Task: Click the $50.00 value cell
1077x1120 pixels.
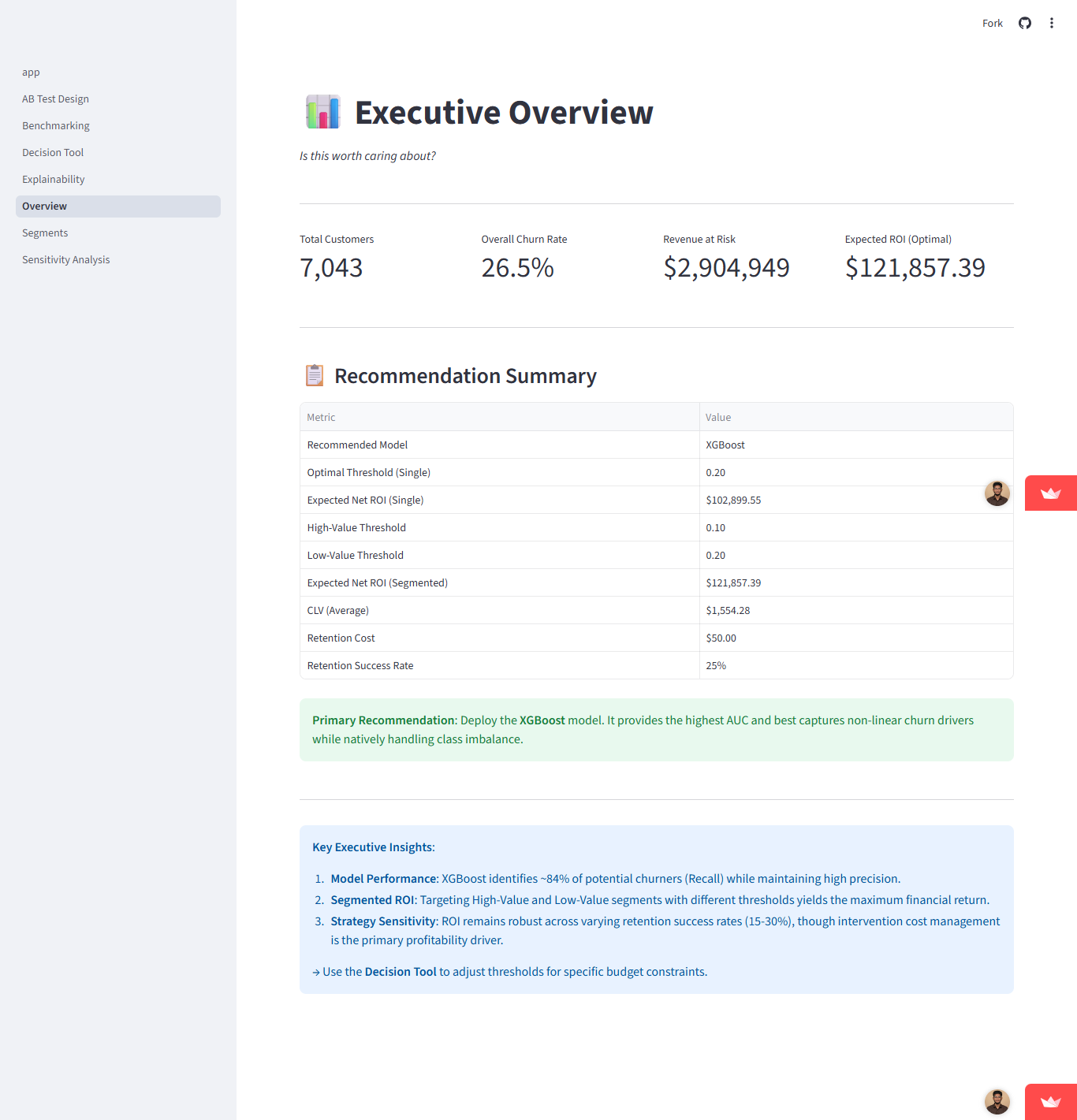Action: (x=856, y=638)
